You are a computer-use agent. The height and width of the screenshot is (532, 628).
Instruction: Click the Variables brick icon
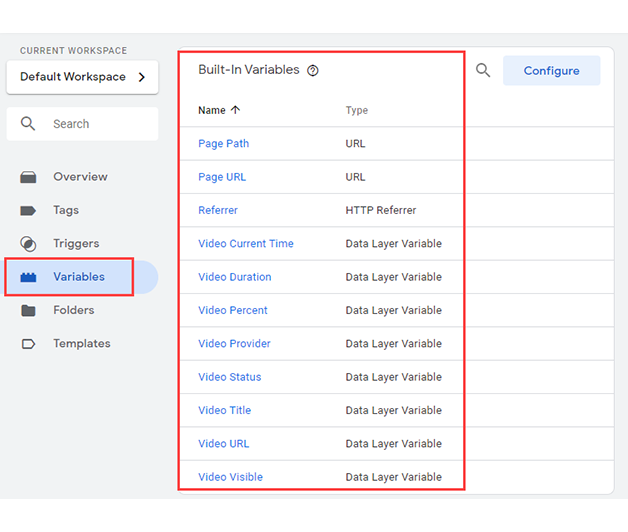pyautogui.click(x=28, y=277)
